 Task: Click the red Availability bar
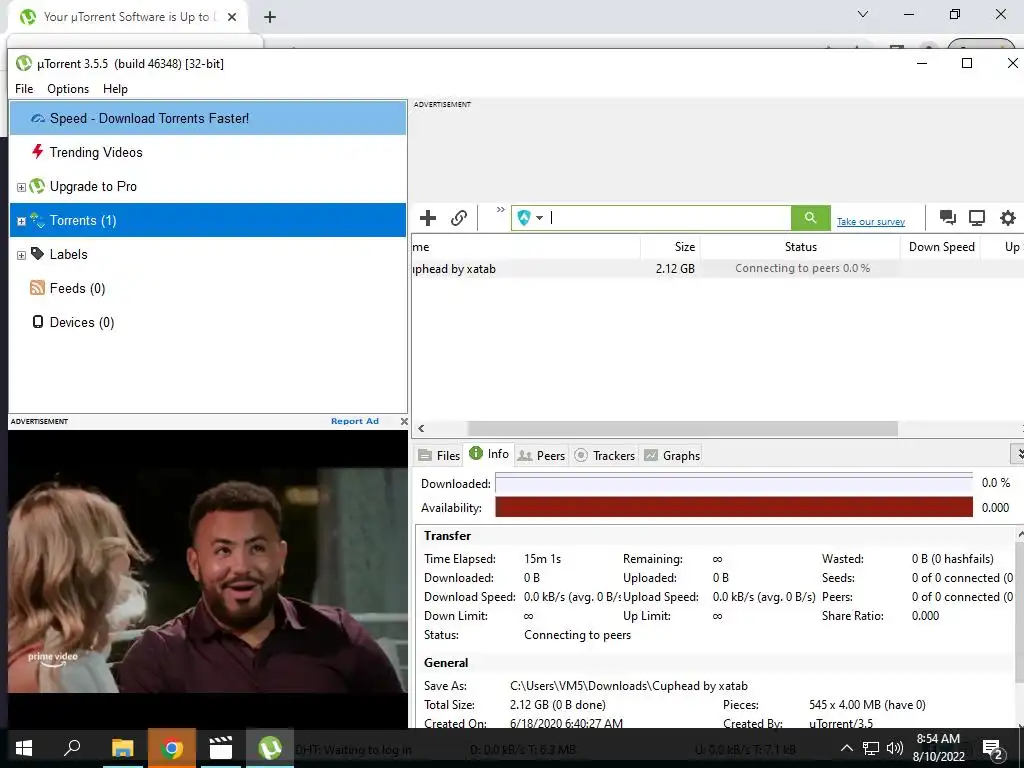(x=733, y=507)
